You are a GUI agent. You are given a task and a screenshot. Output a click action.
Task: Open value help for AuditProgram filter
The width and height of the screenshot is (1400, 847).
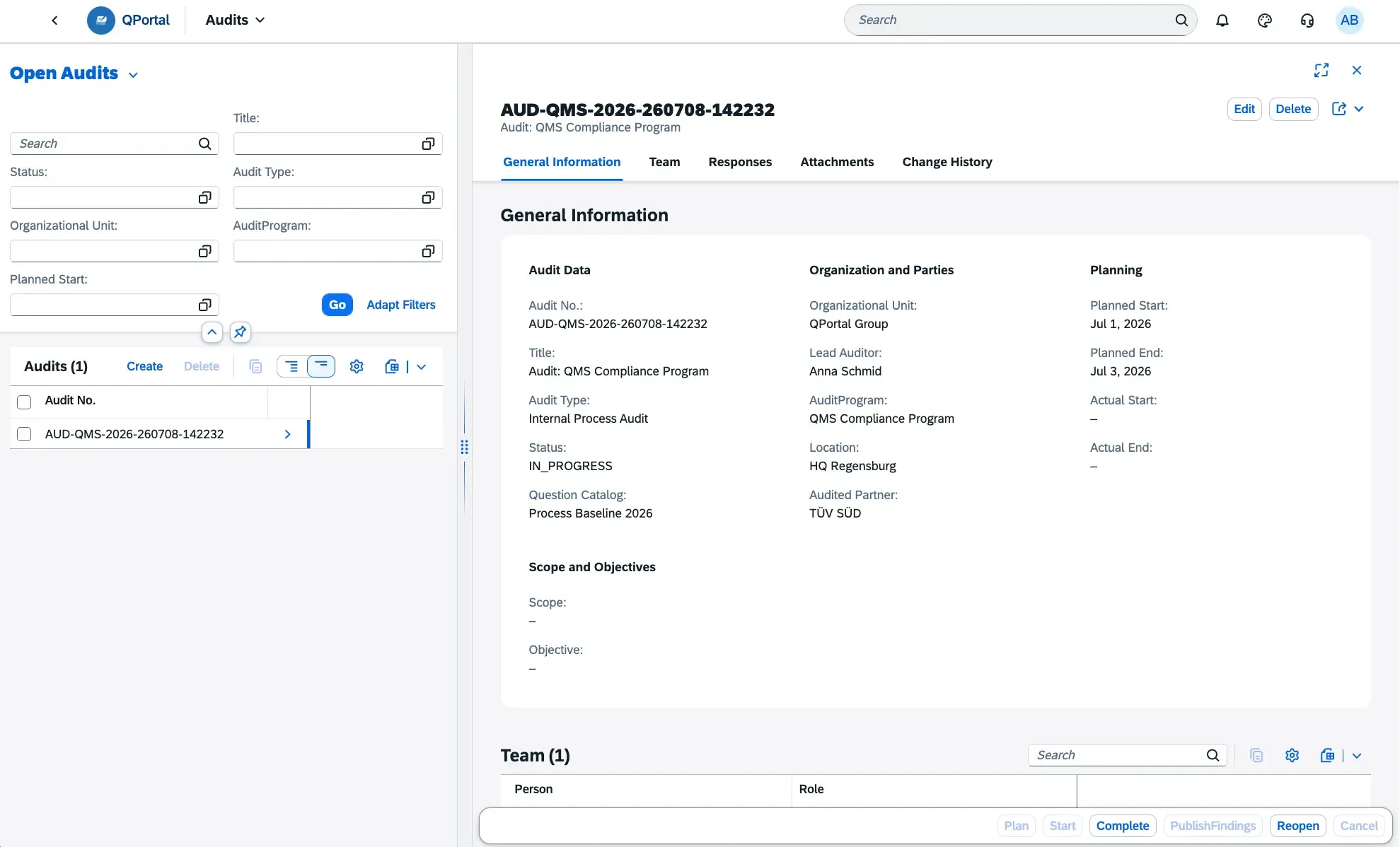pos(428,251)
